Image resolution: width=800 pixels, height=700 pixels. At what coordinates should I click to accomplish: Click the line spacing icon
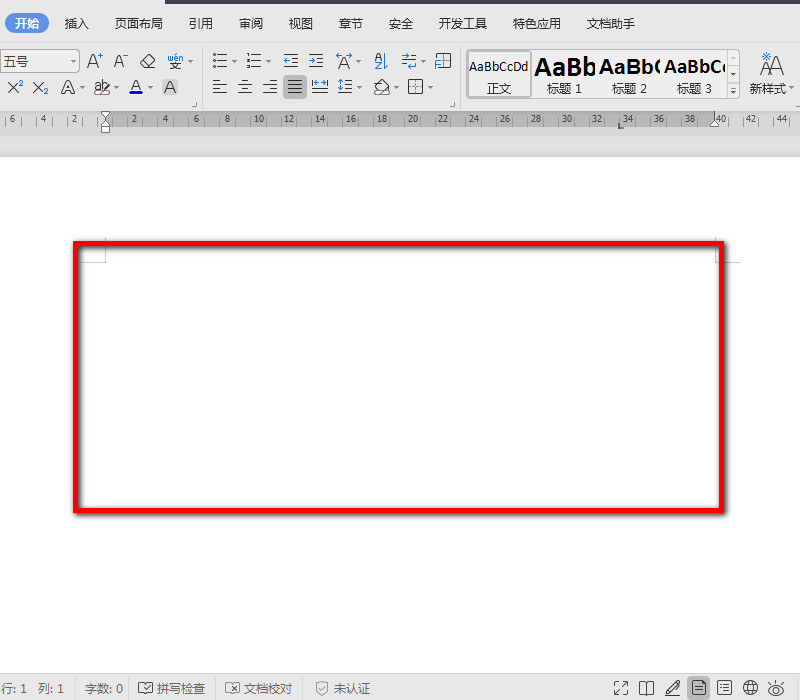345,87
